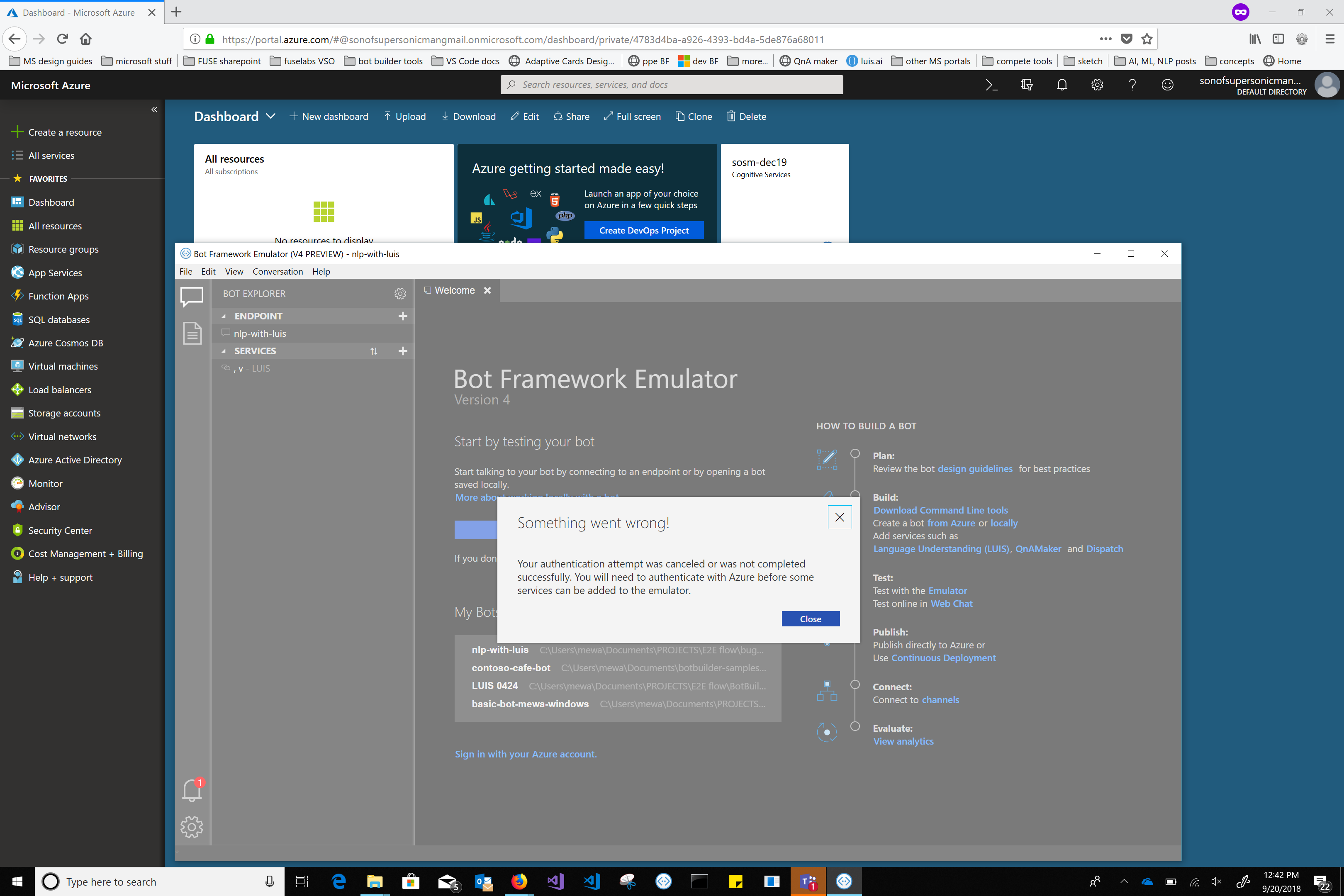Viewport: 1344px width, 896px height.
Task: Open Azure notifications bell
Action: pyautogui.click(x=1062, y=85)
